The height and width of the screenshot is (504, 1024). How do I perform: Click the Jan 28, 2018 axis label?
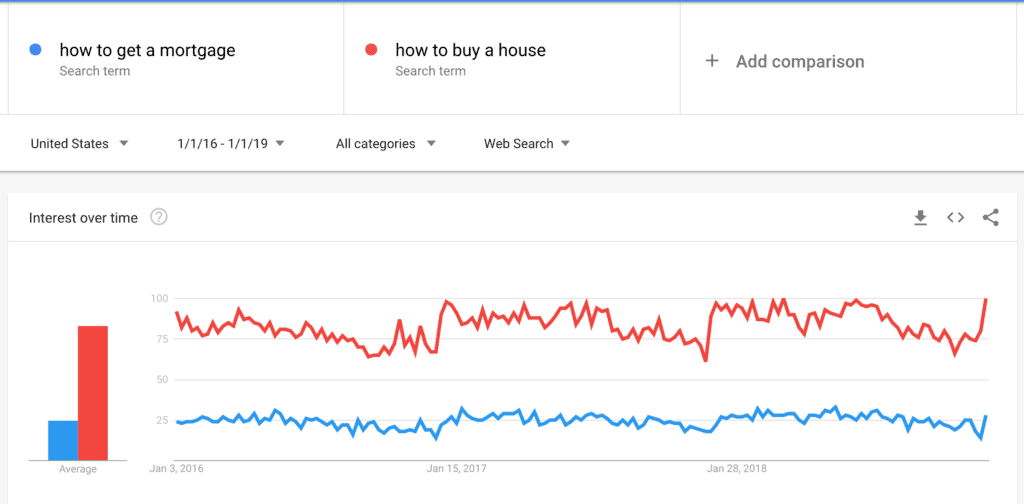(737, 468)
